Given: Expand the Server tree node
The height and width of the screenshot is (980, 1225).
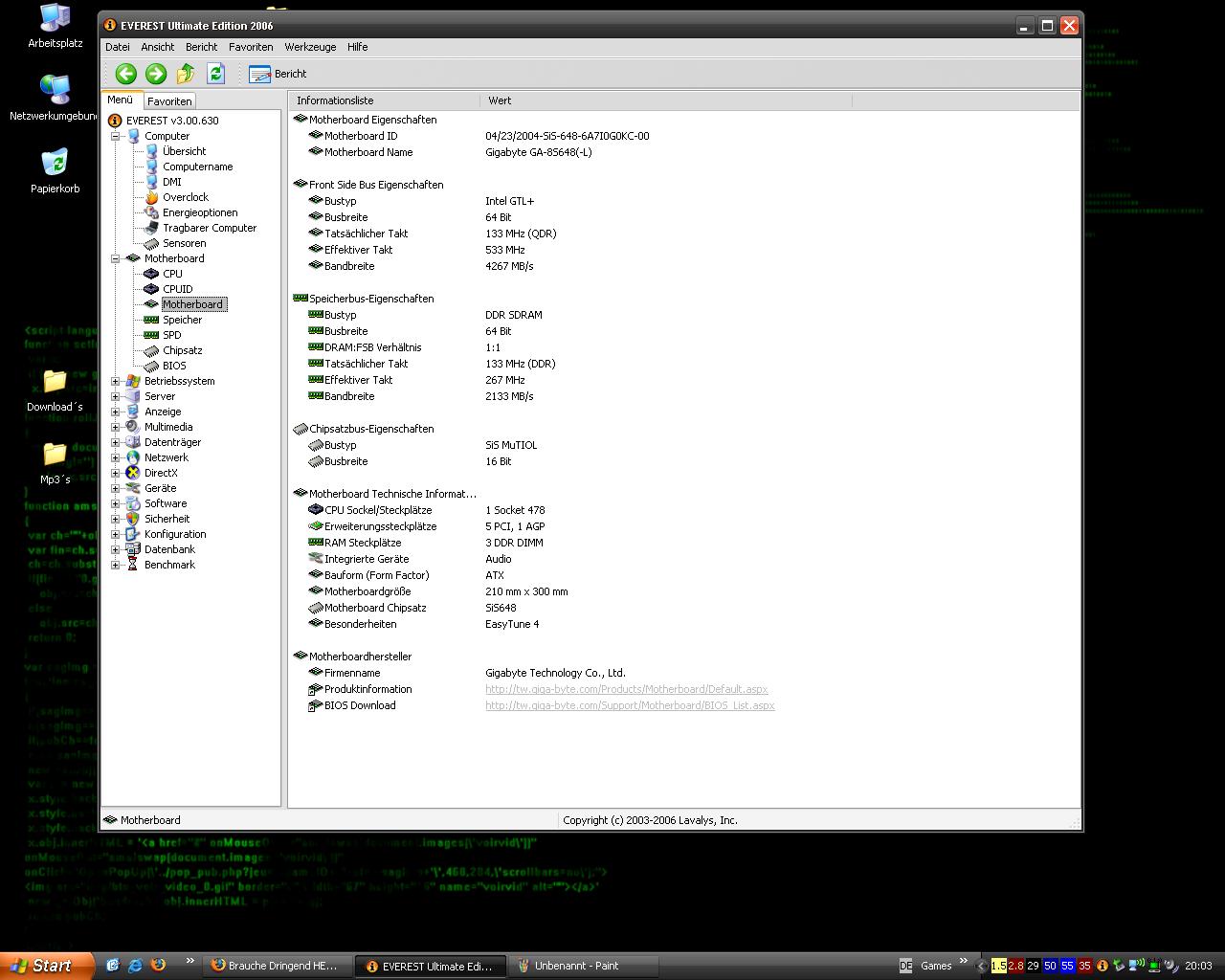Looking at the screenshot, I should (x=116, y=396).
